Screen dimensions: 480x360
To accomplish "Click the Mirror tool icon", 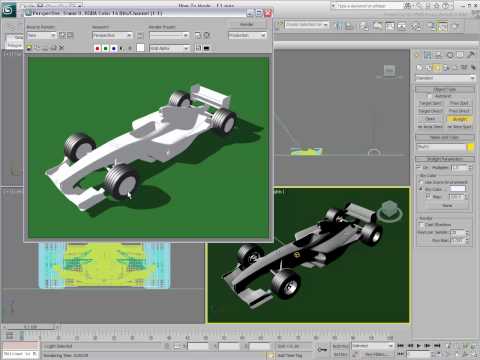I will pos(339,26).
